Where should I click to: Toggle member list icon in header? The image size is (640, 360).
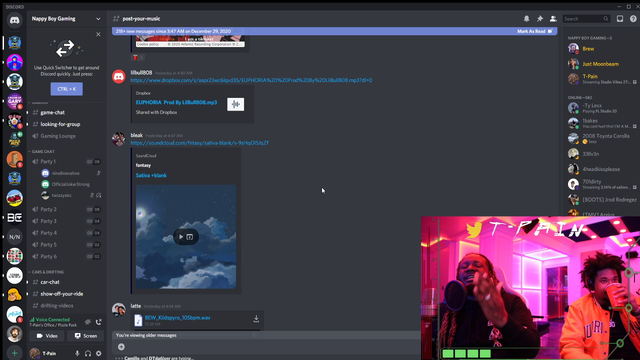pos(553,19)
